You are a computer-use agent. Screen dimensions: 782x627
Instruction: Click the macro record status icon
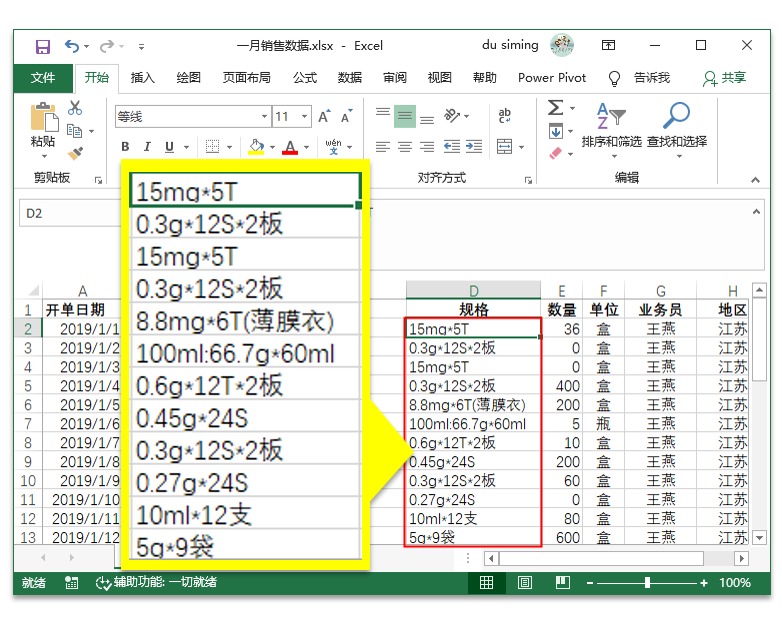[72, 583]
